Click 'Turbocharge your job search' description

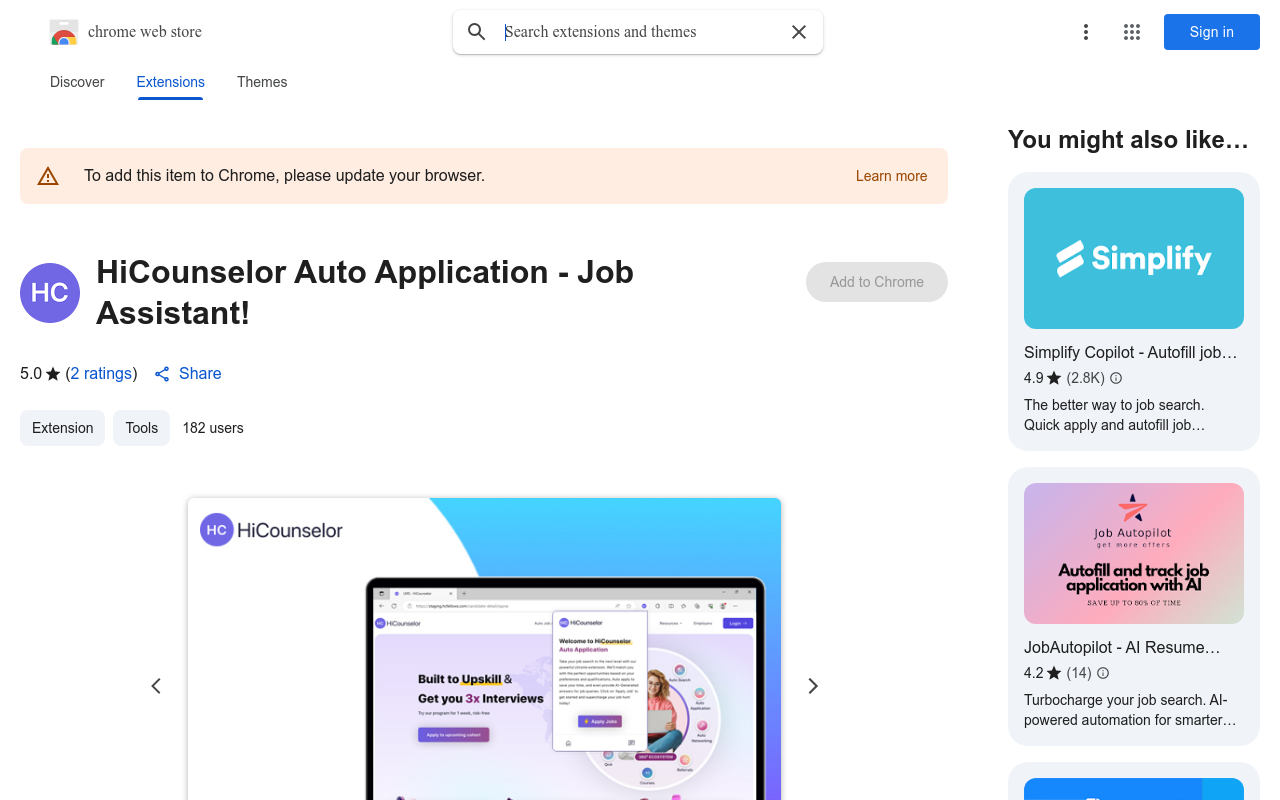point(1130,710)
